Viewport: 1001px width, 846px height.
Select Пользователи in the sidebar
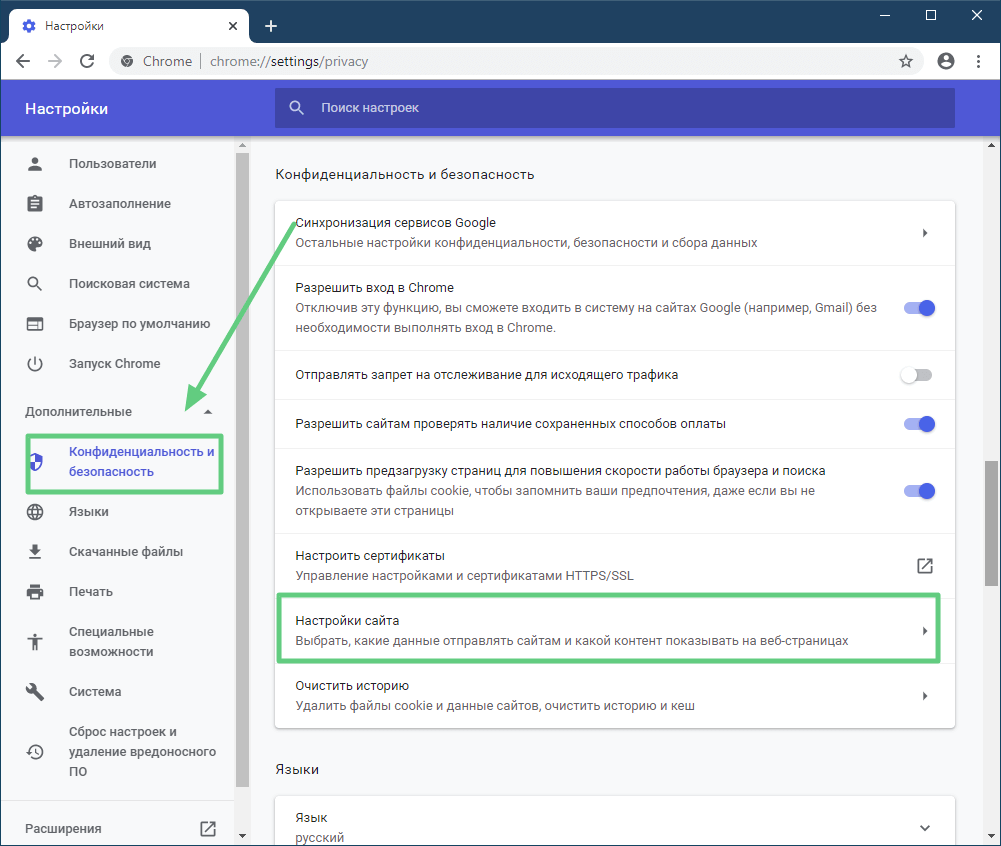coord(112,164)
